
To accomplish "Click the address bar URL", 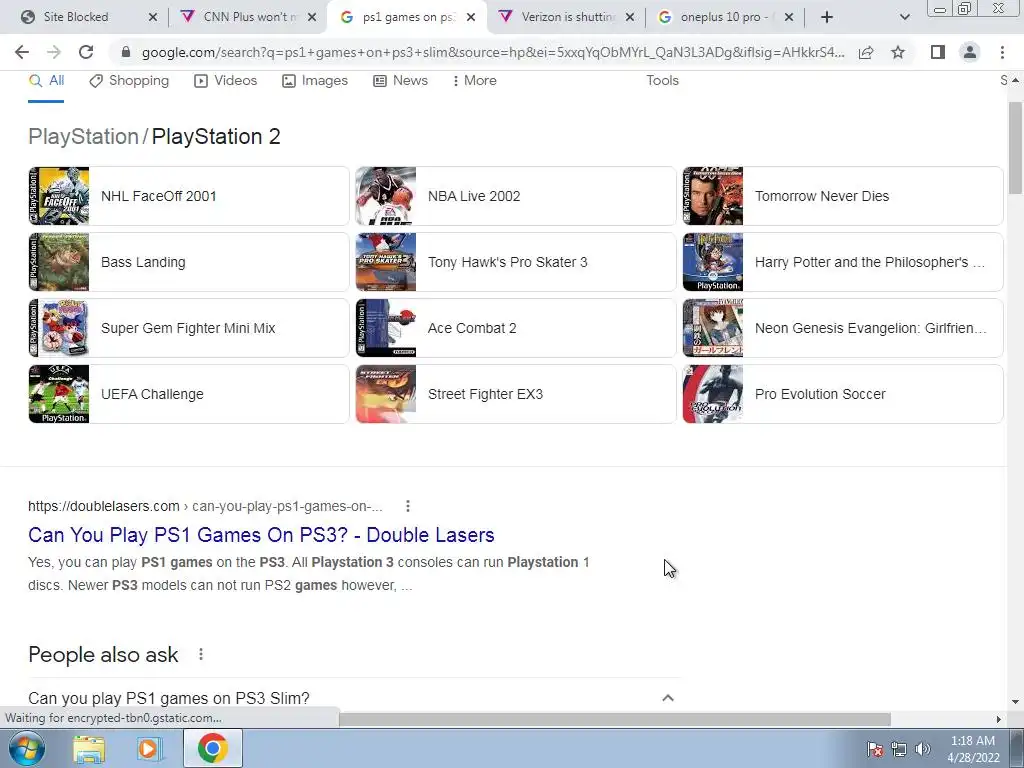I will [493, 52].
